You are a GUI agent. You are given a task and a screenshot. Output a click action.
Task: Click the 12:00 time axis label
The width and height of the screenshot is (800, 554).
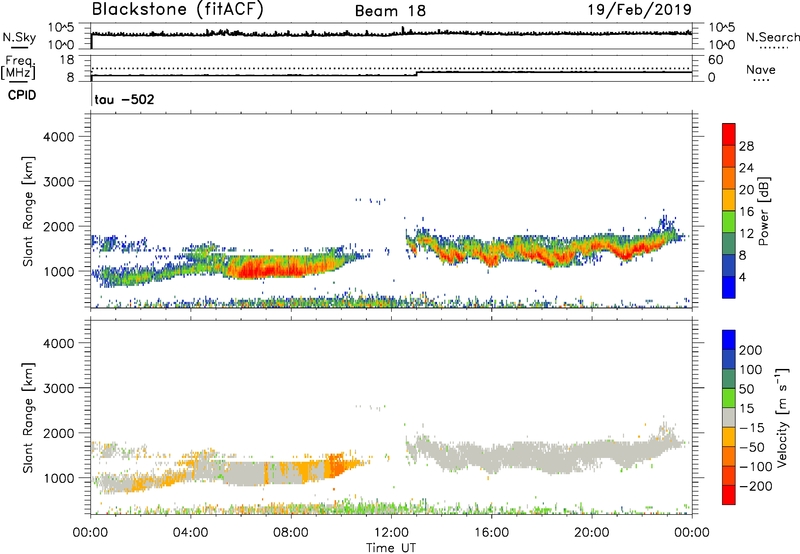(391, 533)
